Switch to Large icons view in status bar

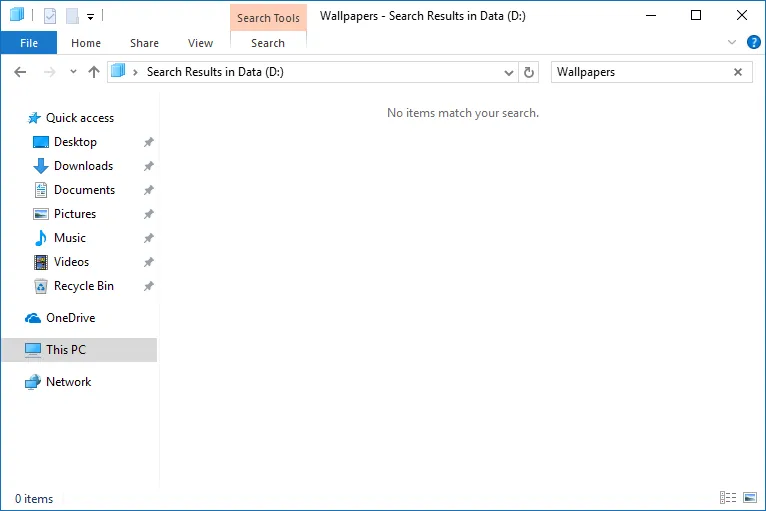pyautogui.click(x=750, y=497)
